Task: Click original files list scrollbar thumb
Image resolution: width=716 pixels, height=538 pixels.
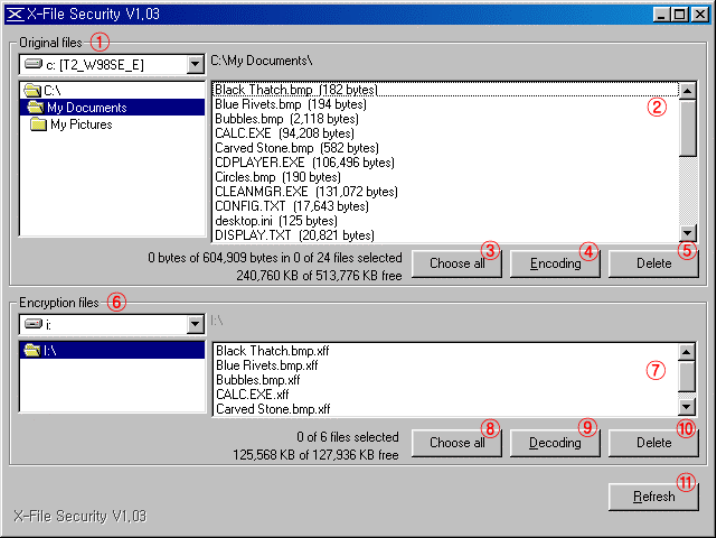Action: coord(688,128)
